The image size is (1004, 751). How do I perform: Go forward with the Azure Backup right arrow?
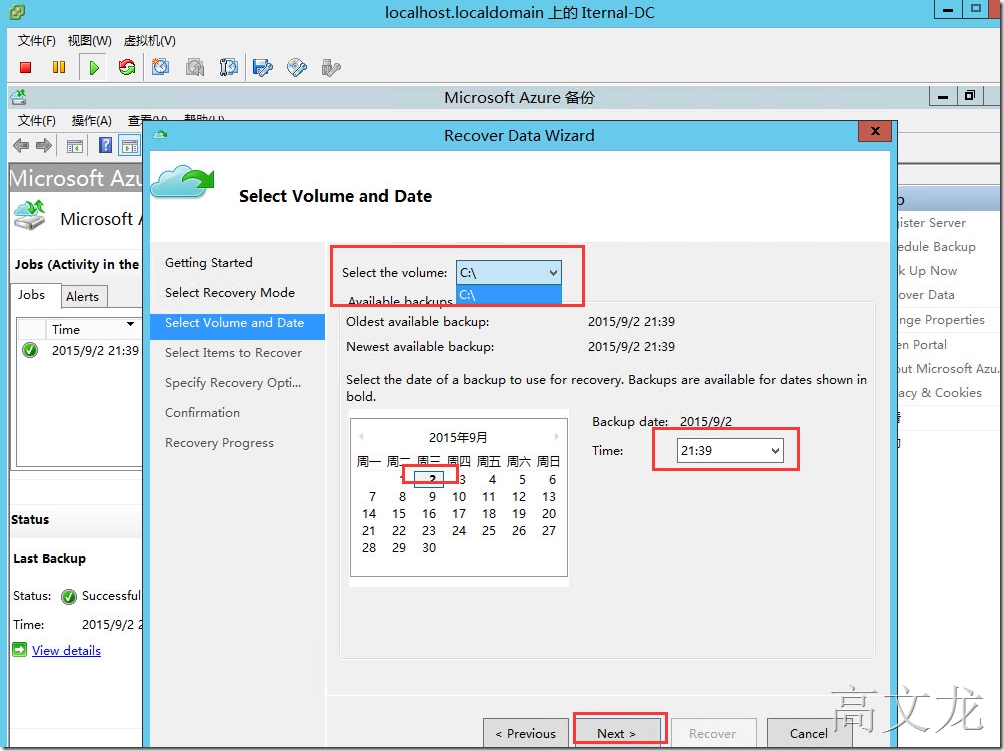44,146
